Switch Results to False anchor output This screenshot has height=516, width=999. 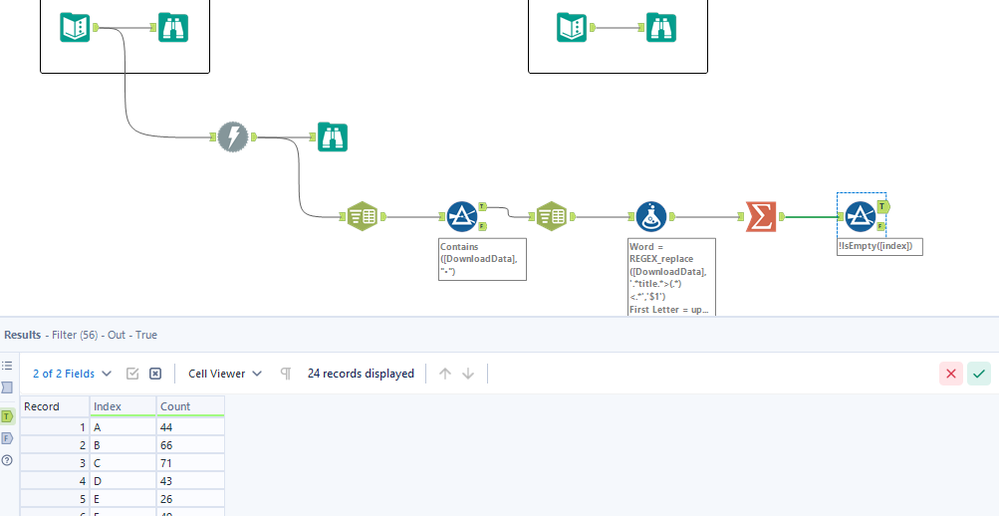click(7, 438)
